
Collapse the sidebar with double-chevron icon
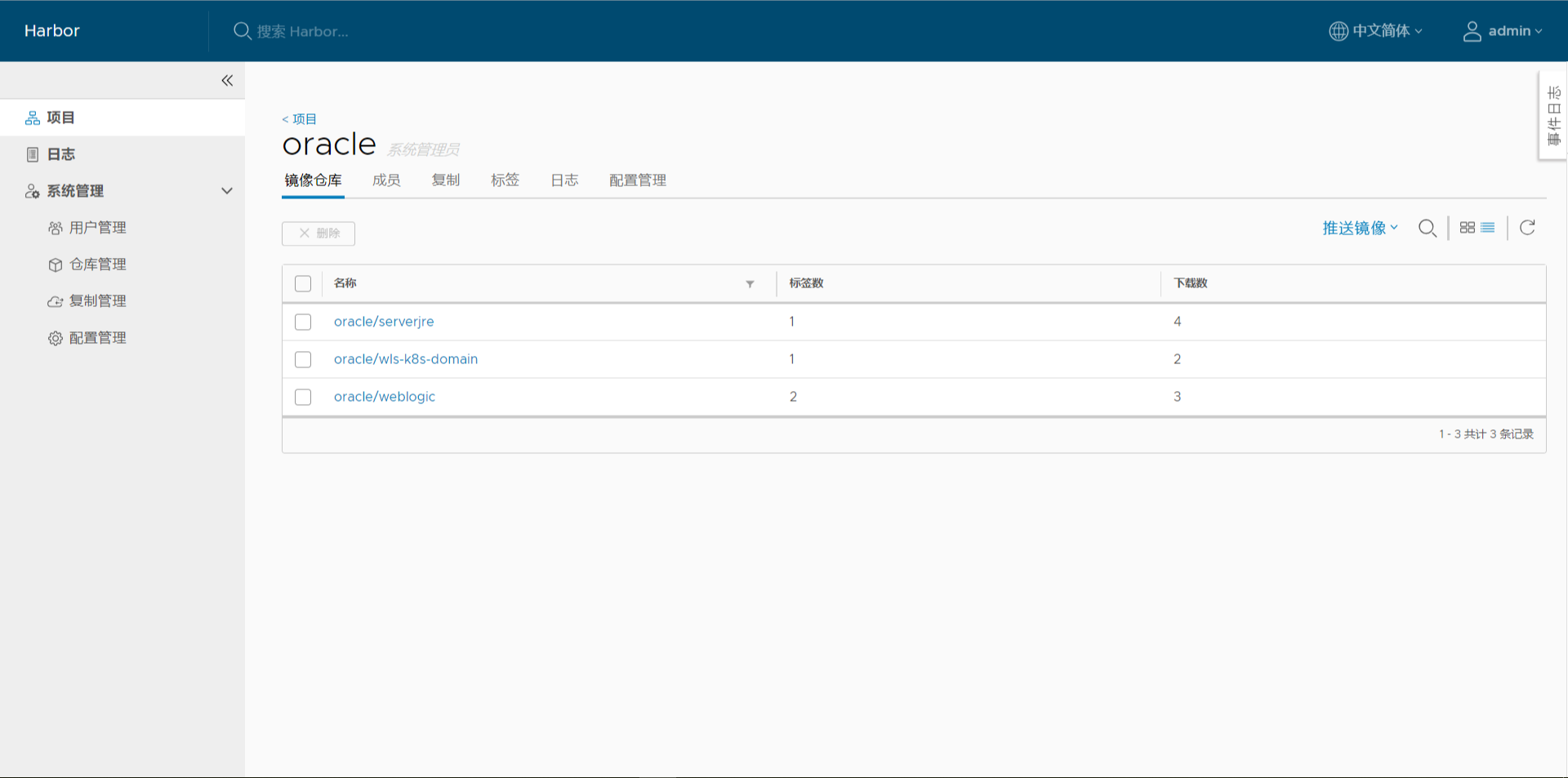[227, 80]
